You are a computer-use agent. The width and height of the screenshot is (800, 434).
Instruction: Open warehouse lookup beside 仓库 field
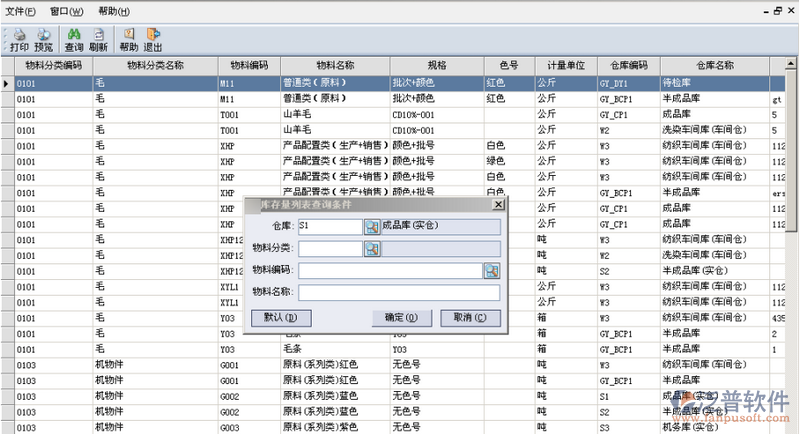point(372,226)
